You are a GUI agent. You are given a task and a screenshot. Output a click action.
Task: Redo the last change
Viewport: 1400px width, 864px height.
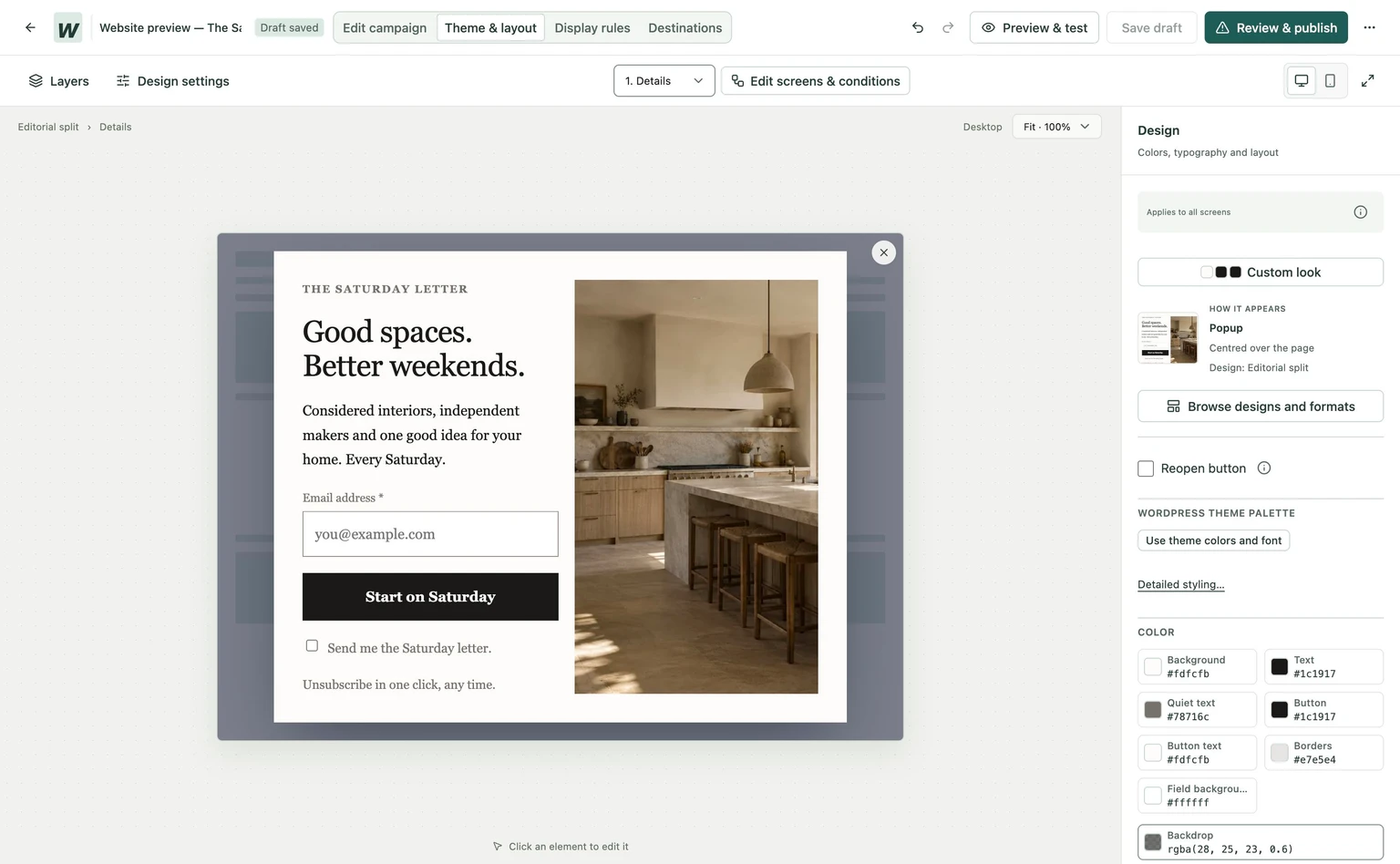(948, 27)
